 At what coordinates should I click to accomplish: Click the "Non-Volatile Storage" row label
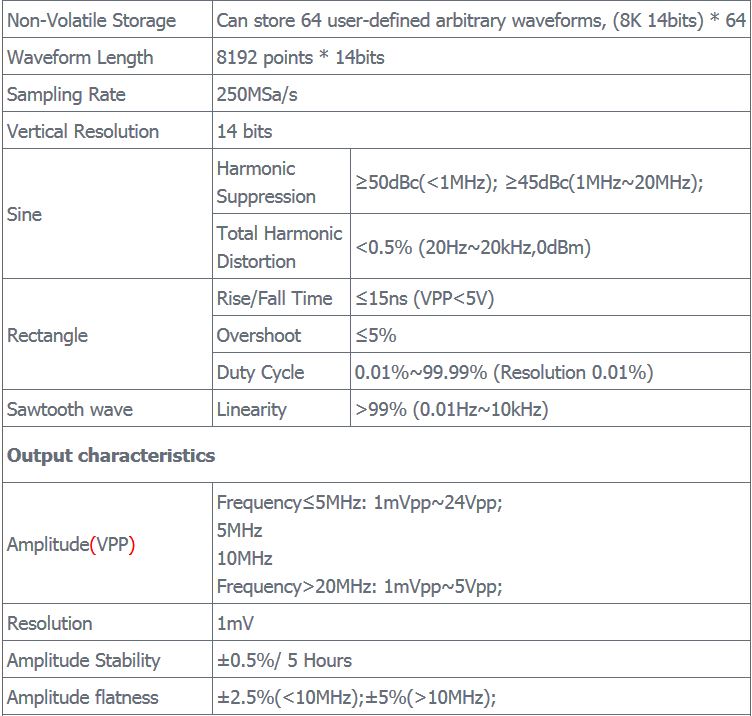91,20
